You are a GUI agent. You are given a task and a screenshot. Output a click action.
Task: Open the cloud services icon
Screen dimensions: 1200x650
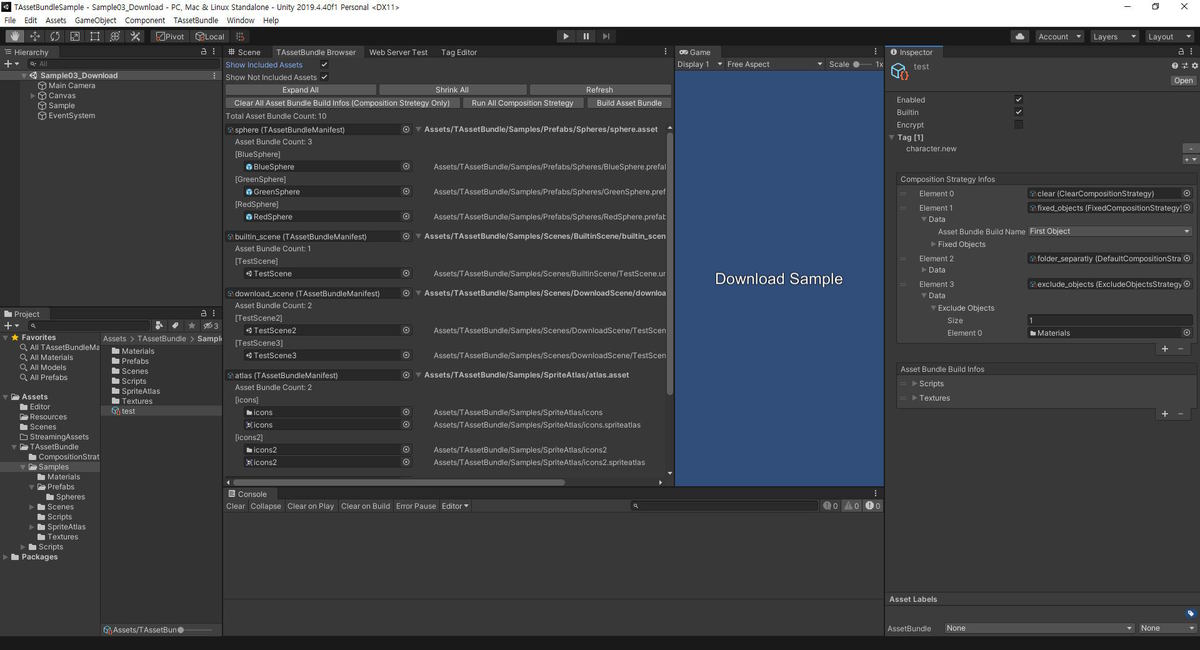pos(1020,36)
